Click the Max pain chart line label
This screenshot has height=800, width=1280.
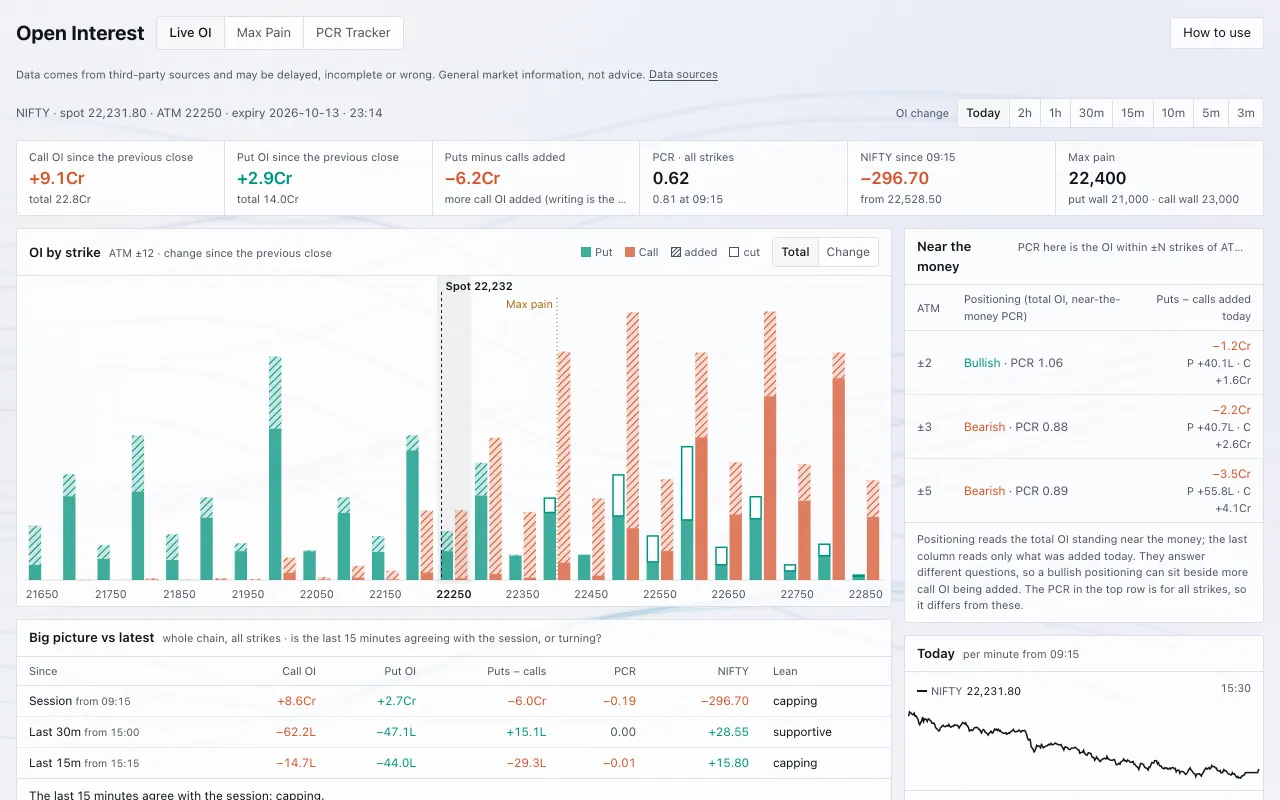pyautogui.click(x=529, y=304)
